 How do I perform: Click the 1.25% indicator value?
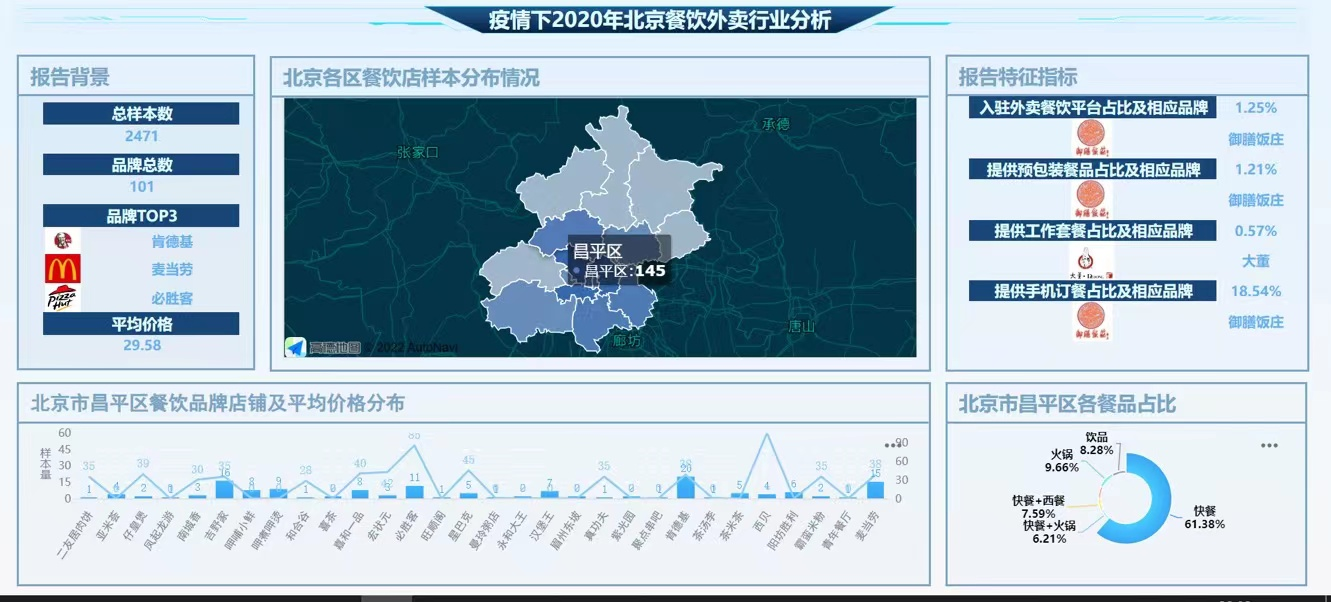coord(1255,107)
